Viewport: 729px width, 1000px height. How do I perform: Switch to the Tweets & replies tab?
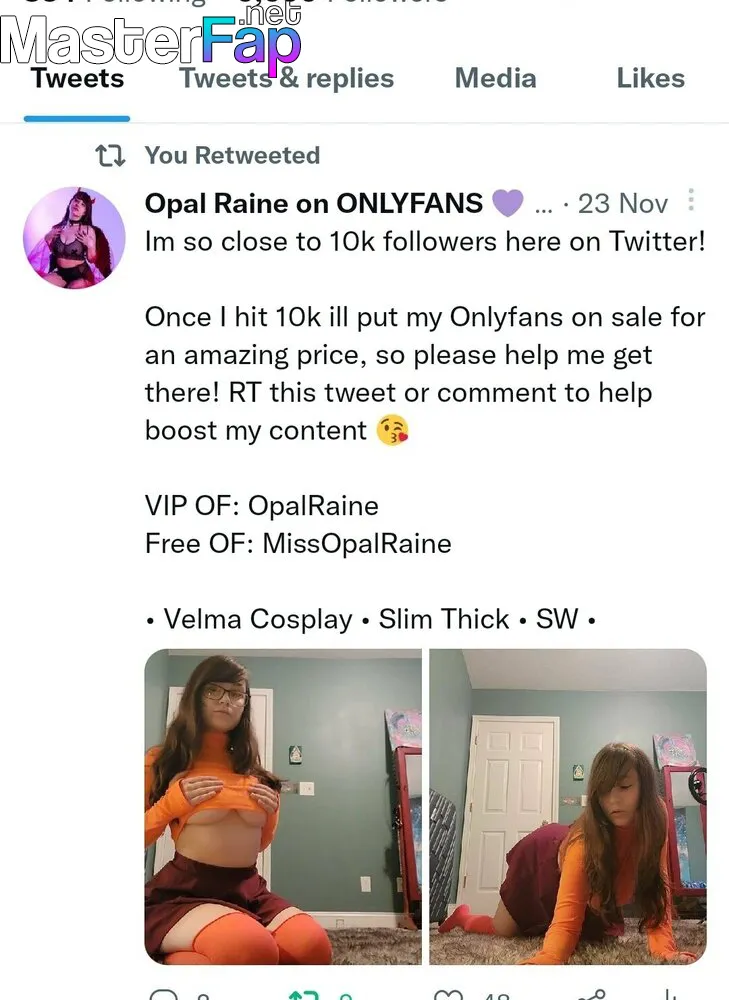pos(286,78)
